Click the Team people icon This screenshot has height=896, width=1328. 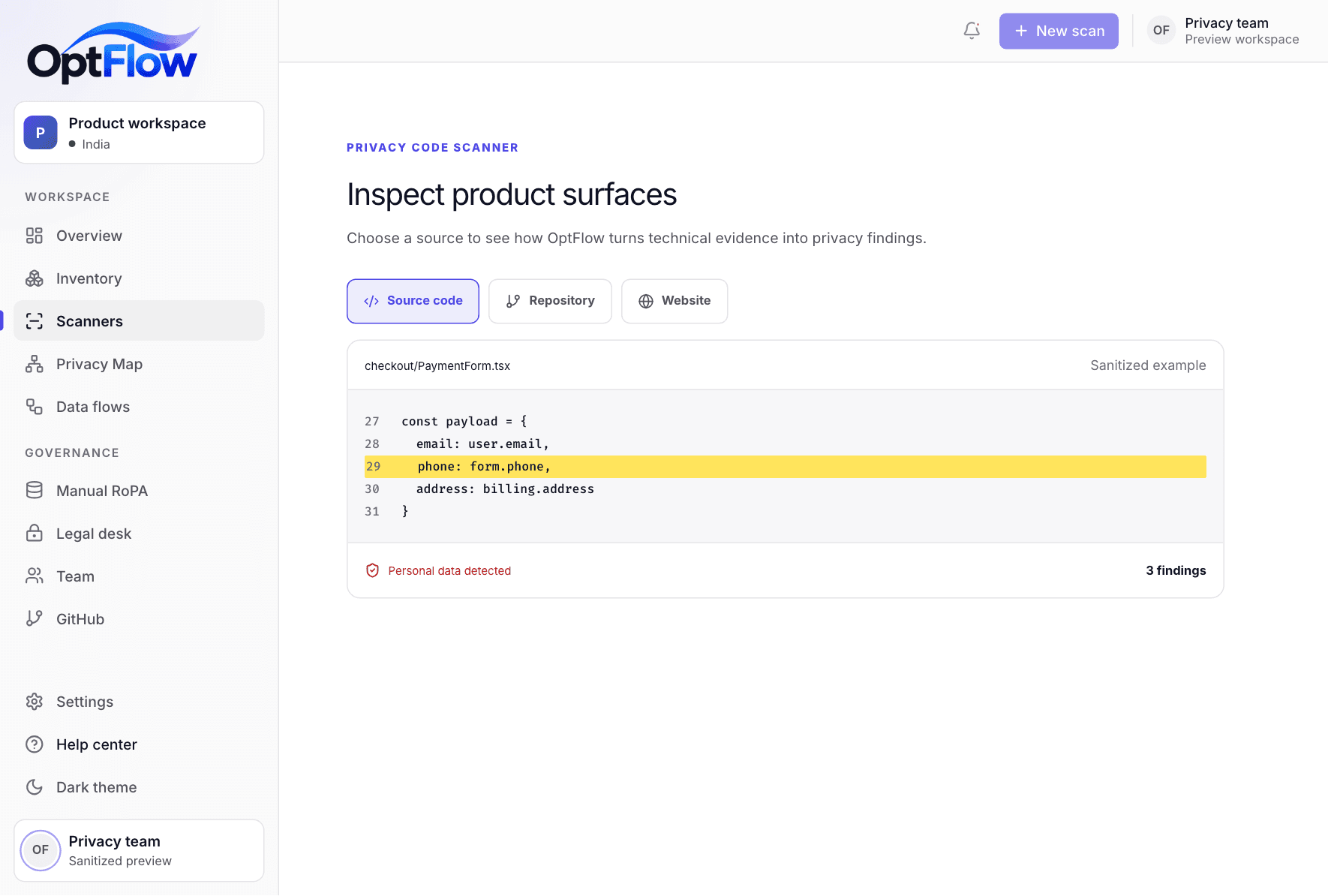coord(35,576)
